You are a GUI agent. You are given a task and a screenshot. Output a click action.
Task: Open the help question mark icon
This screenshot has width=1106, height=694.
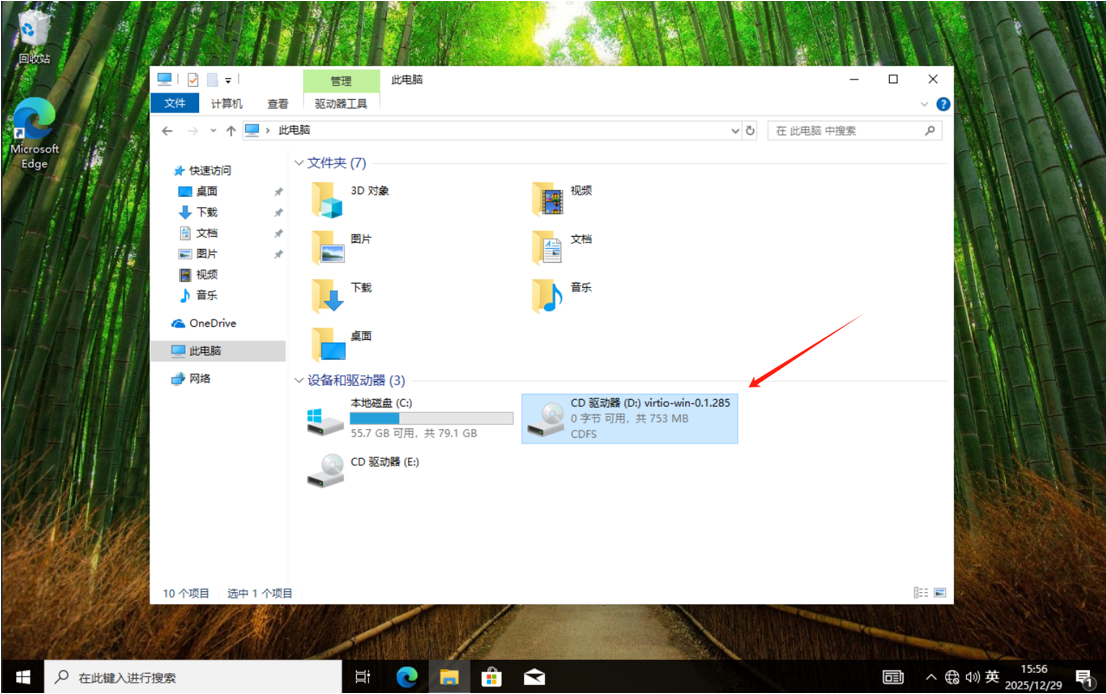(942, 104)
